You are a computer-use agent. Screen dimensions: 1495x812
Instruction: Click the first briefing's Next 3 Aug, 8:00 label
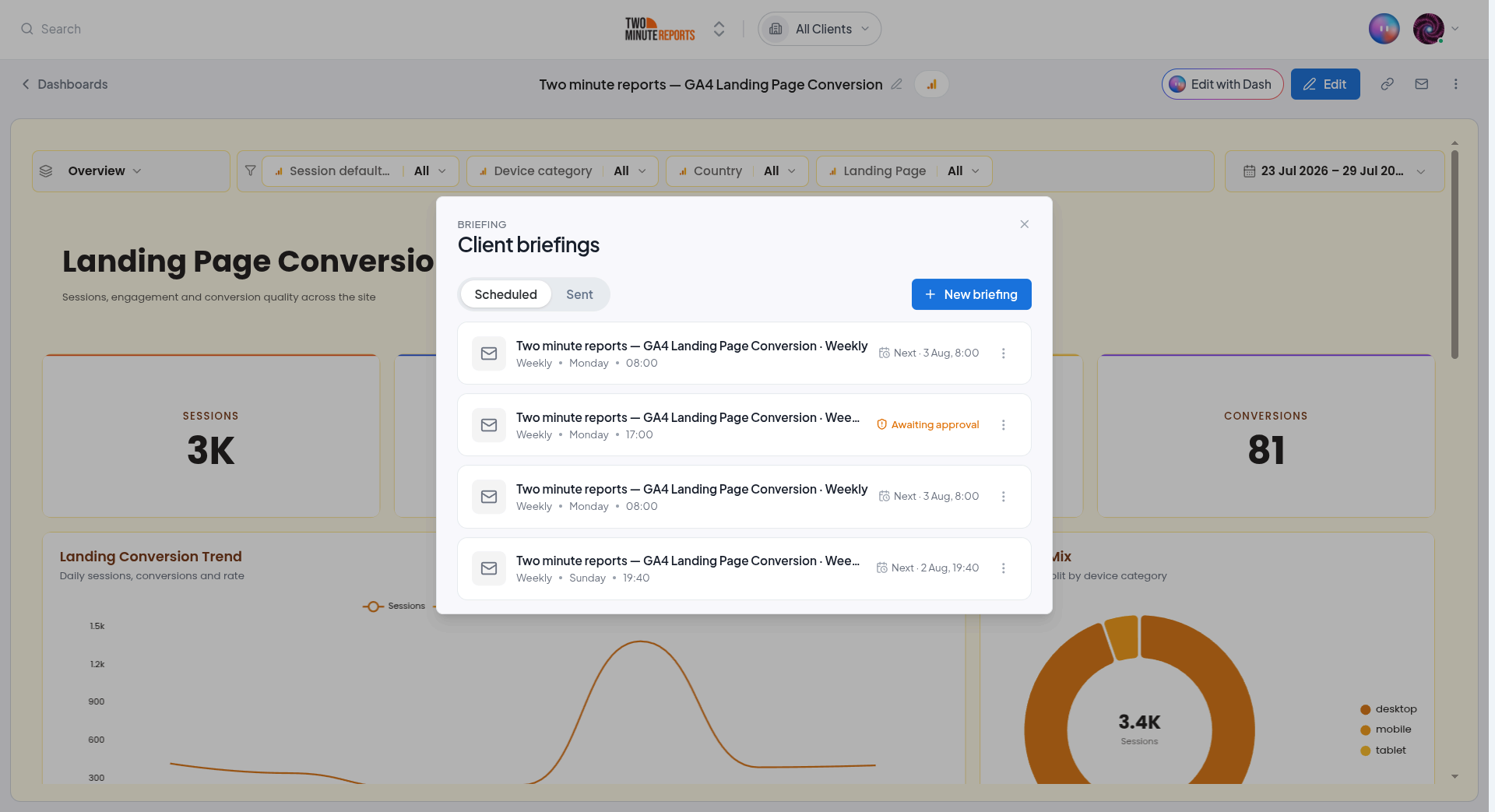(x=929, y=353)
